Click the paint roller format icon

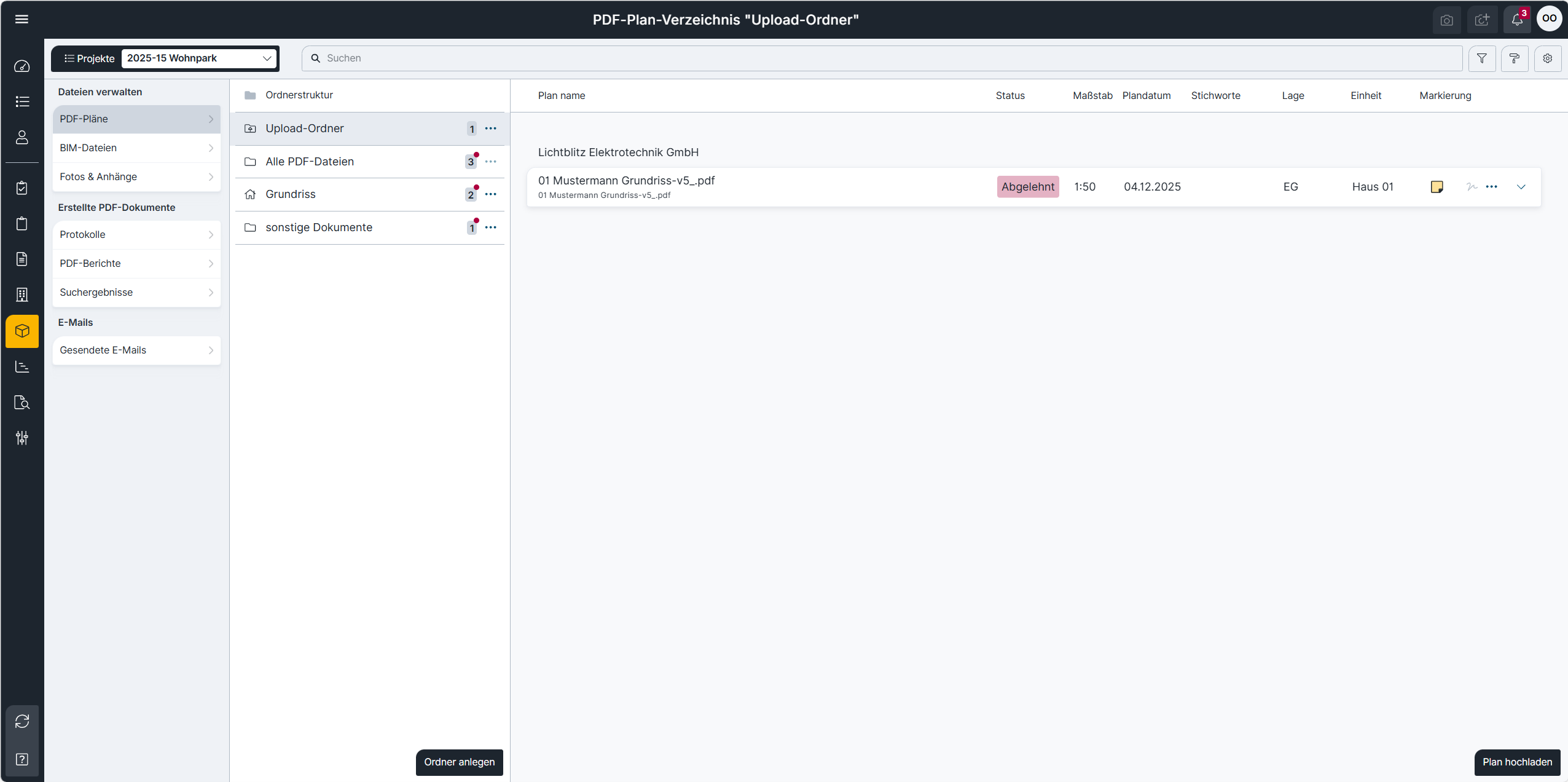coord(1514,58)
